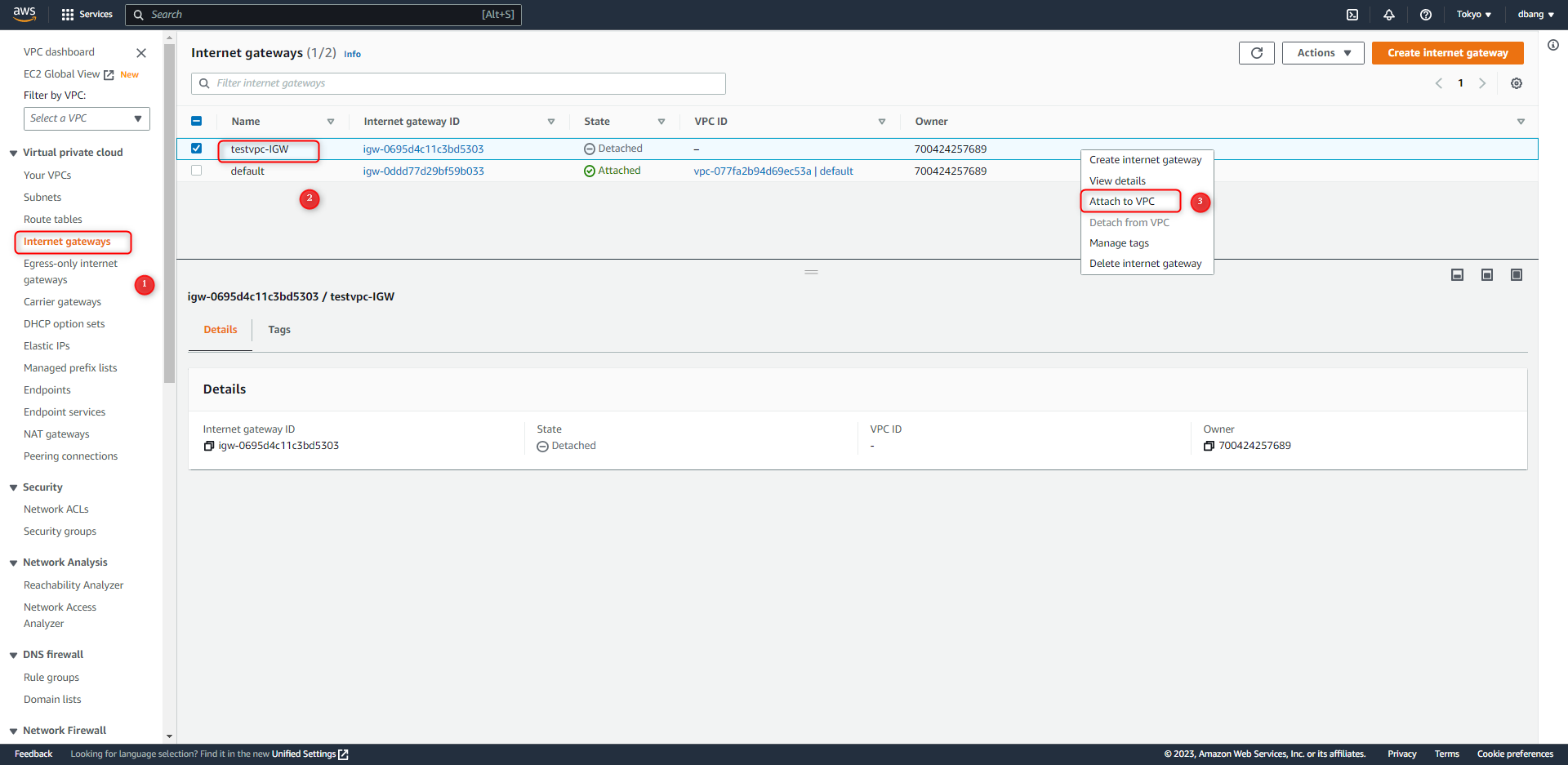
Task: Open the Tokyo region selector
Action: click(x=1474, y=15)
